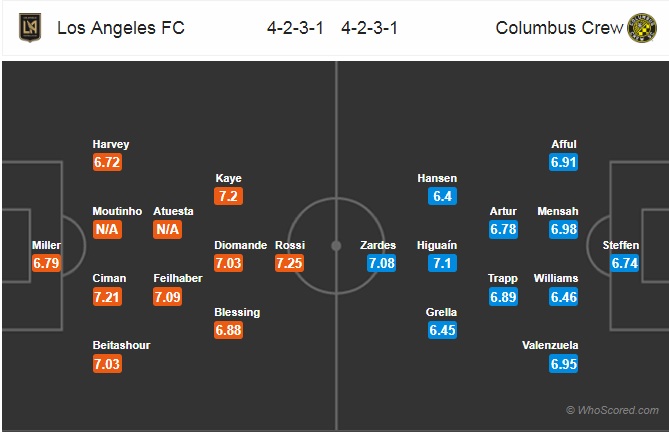Open the WhoScored.com watermark link
The image size is (669, 432).
pos(612,410)
